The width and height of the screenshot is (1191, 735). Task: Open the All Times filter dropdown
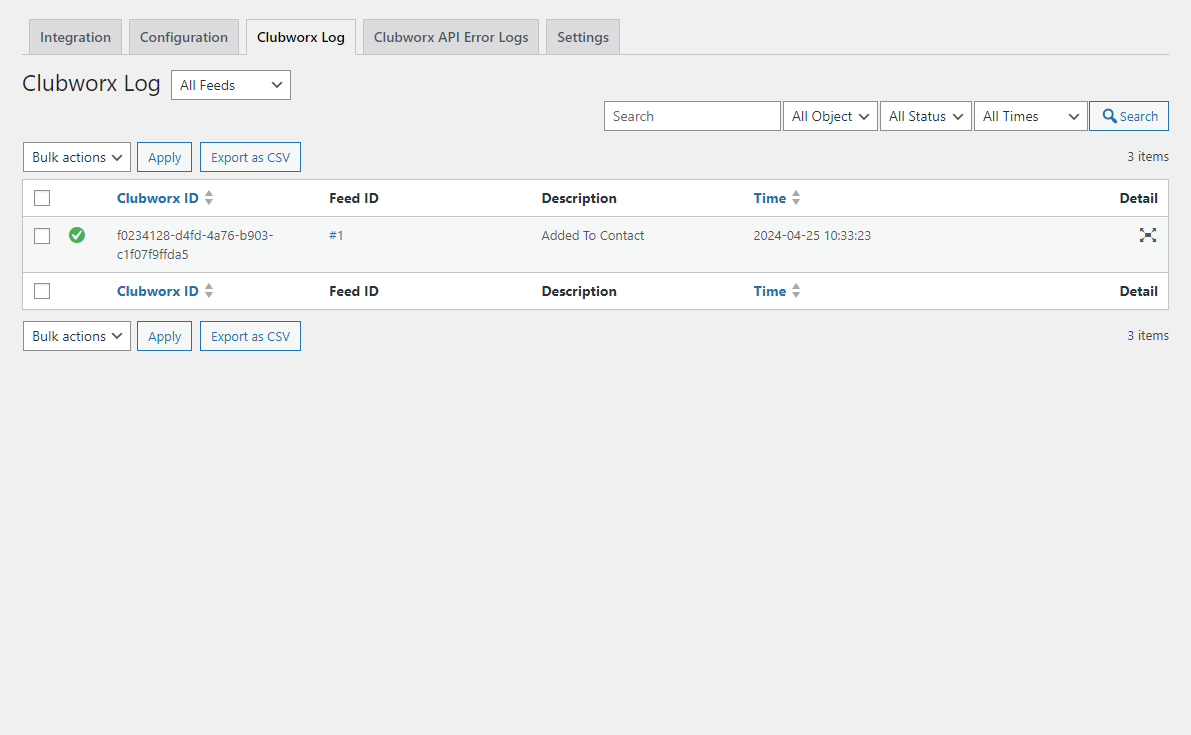pos(1031,116)
